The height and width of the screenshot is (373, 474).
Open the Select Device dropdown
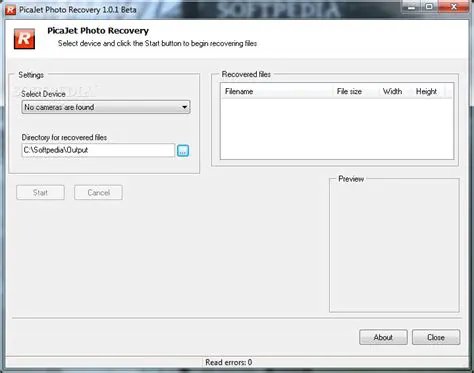click(106, 107)
